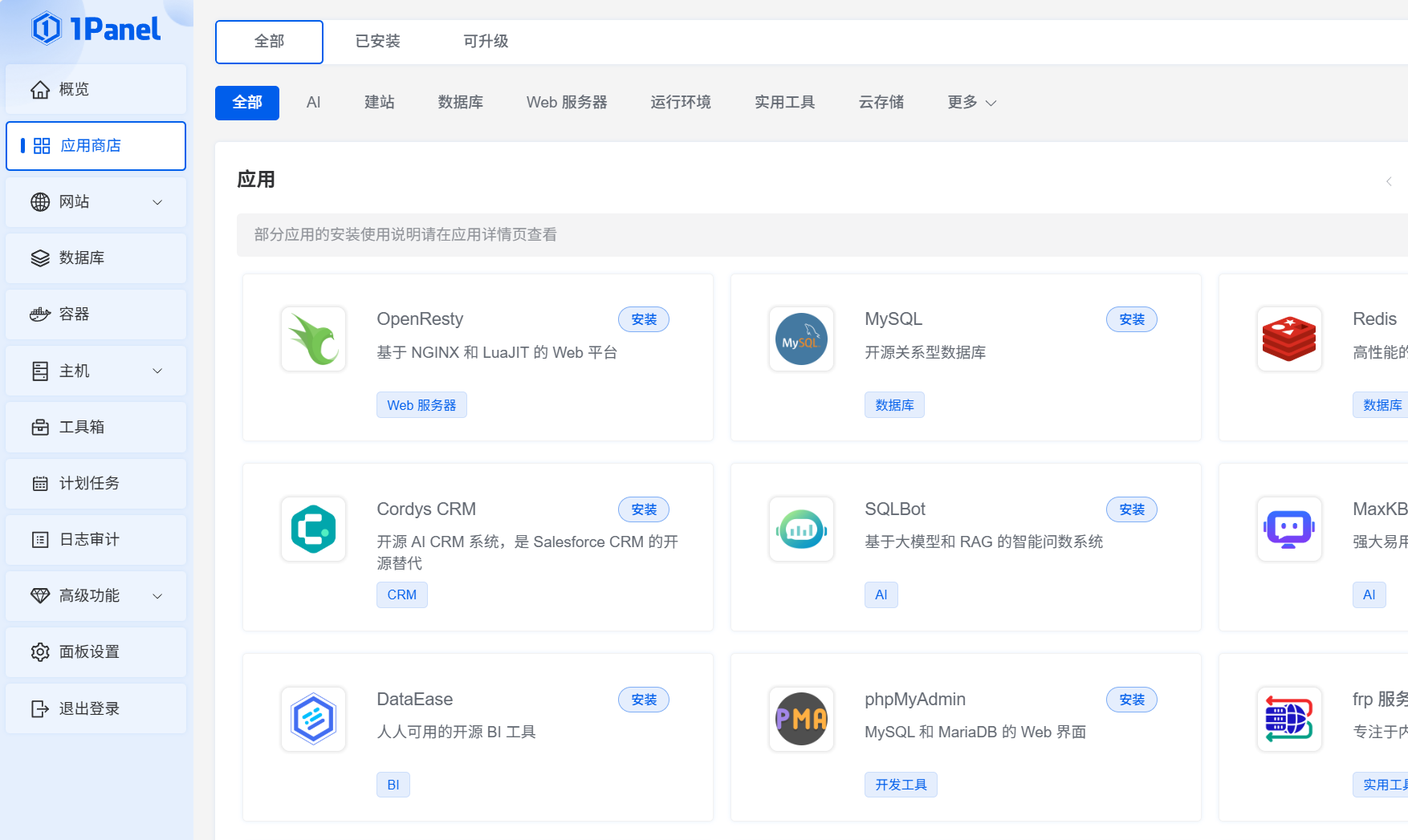The width and height of the screenshot is (1408, 840).
Task: Click the Web 服务器 tag on OpenResty
Action: click(x=421, y=405)
